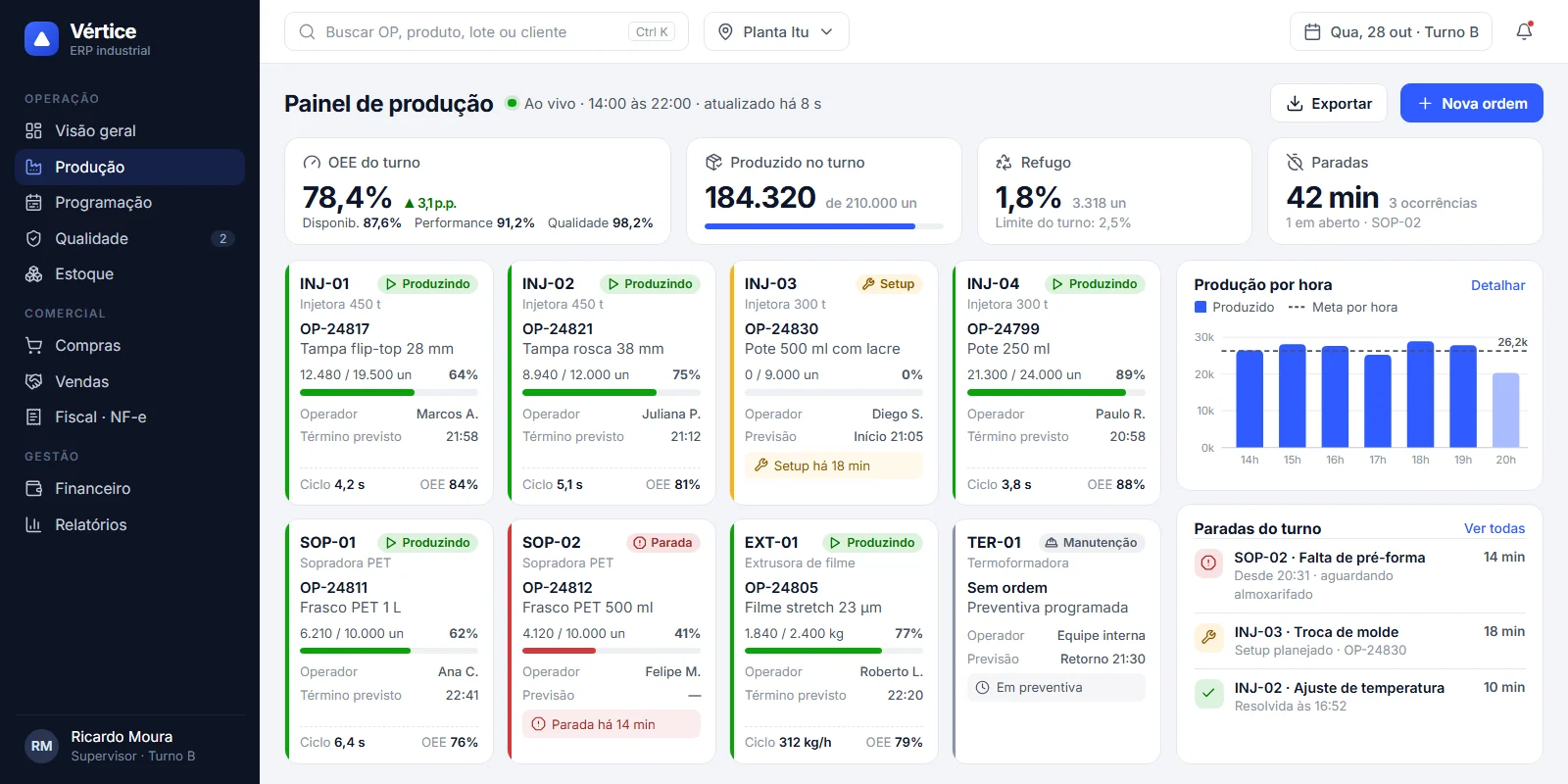The height and width of the screenshot is (784, 1568).
Task: Click the OP-24805 order number
Action: [x=781, y=588]
